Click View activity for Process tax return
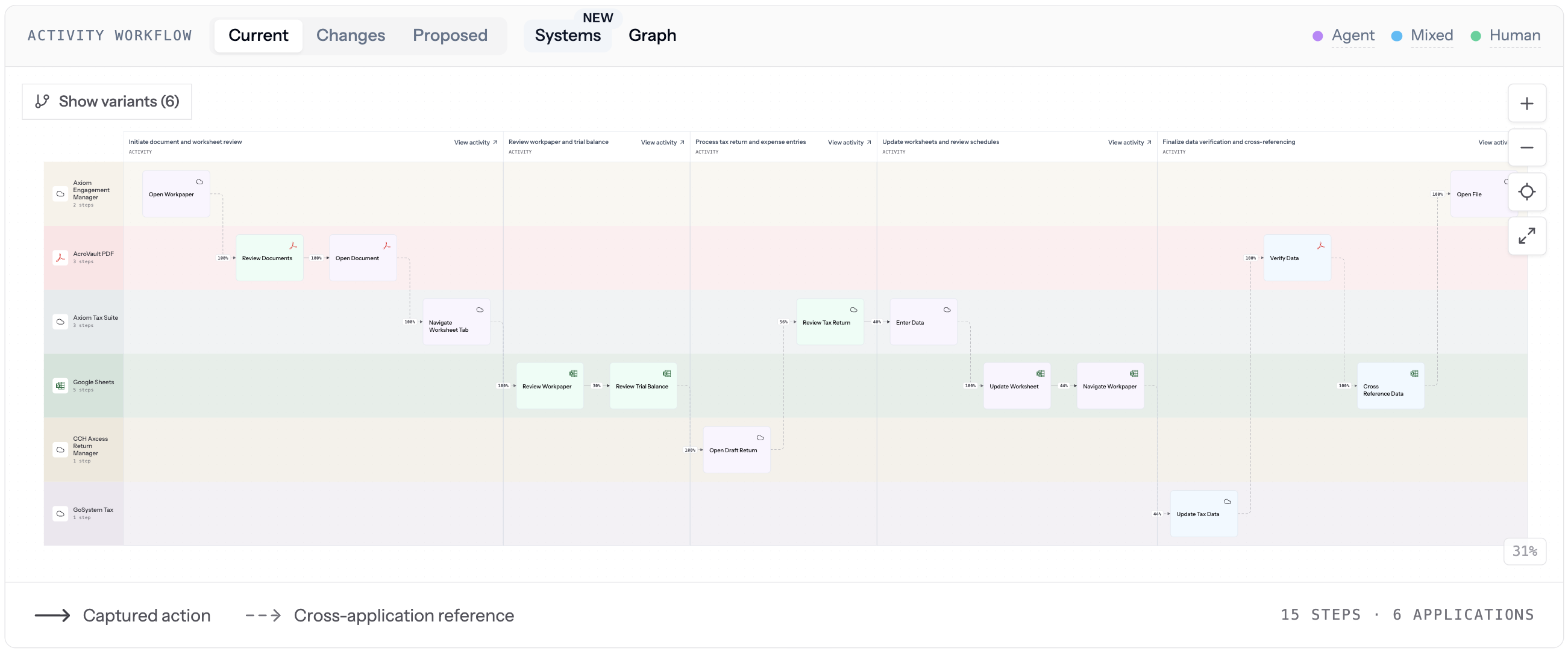1568x654 pixels. 849,142
